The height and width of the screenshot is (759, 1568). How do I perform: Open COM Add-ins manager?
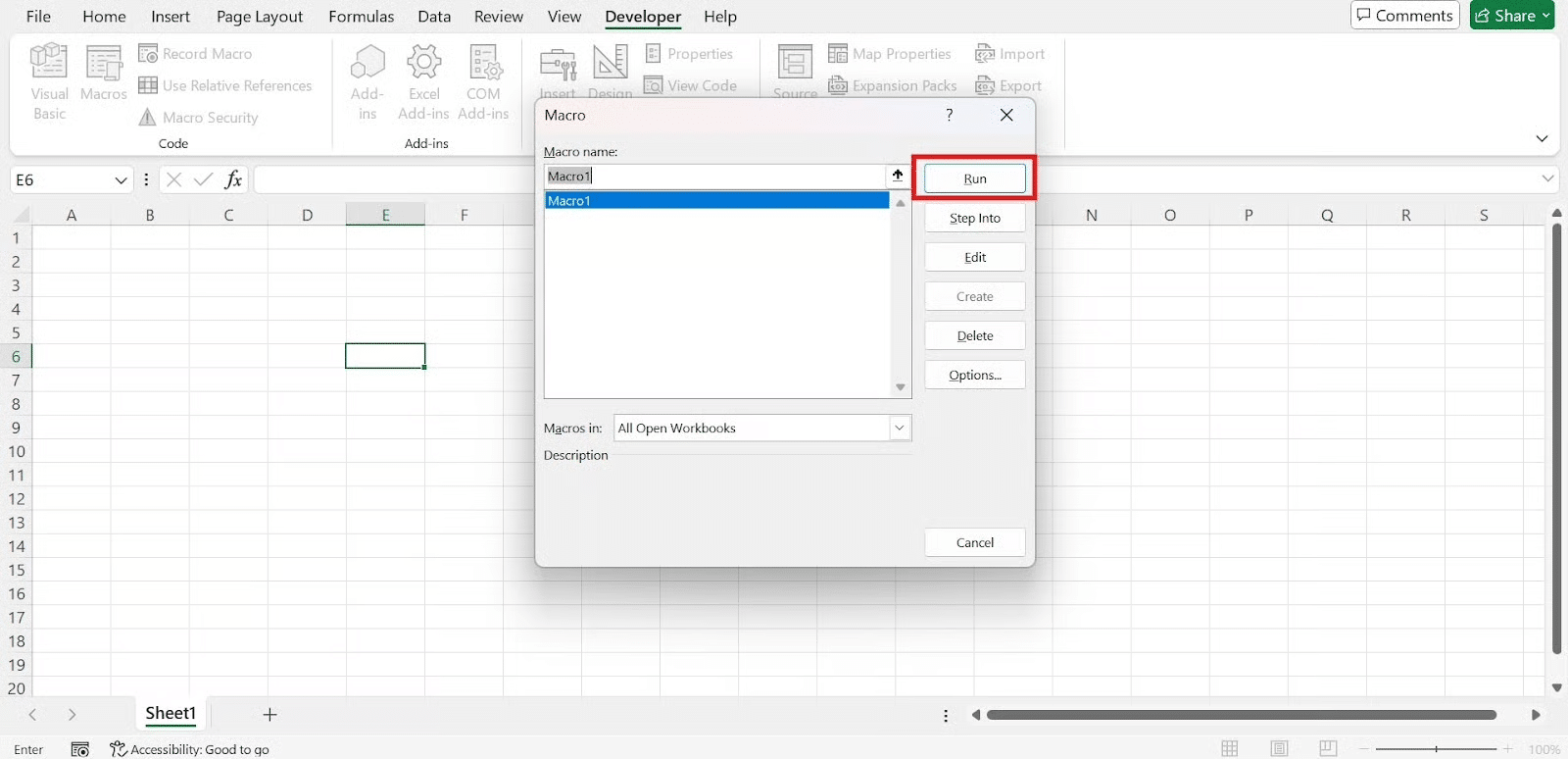point(483,82)
